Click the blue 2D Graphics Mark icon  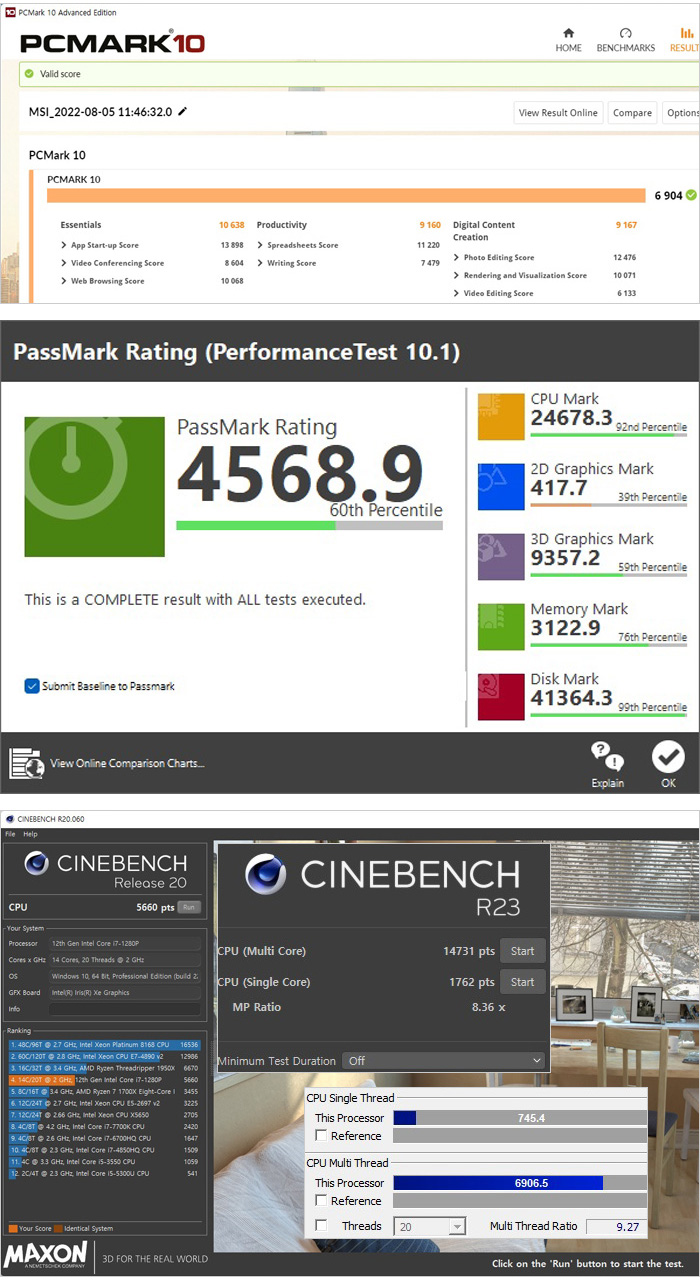coord(501,486)
